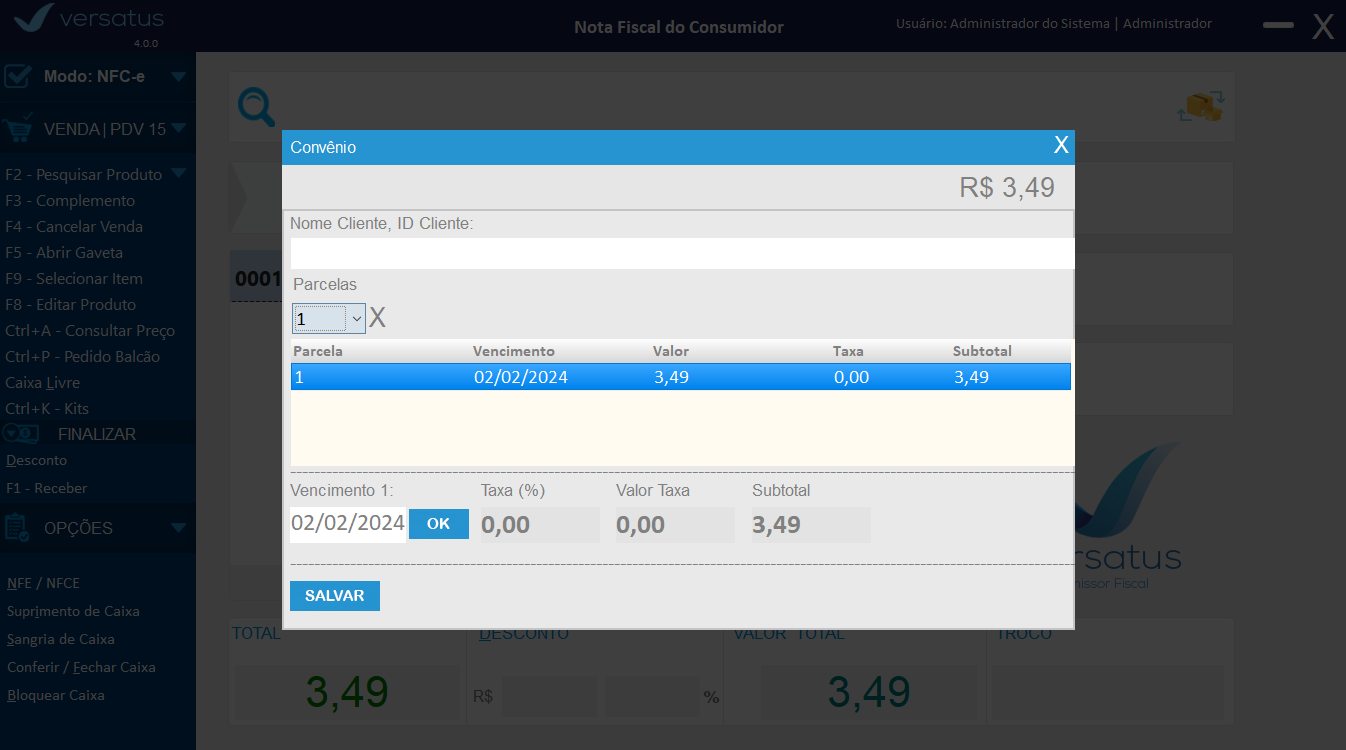1346x750 pixels.
Task: Click the stock transfer boxes icon
Action: pos(1202,106)
